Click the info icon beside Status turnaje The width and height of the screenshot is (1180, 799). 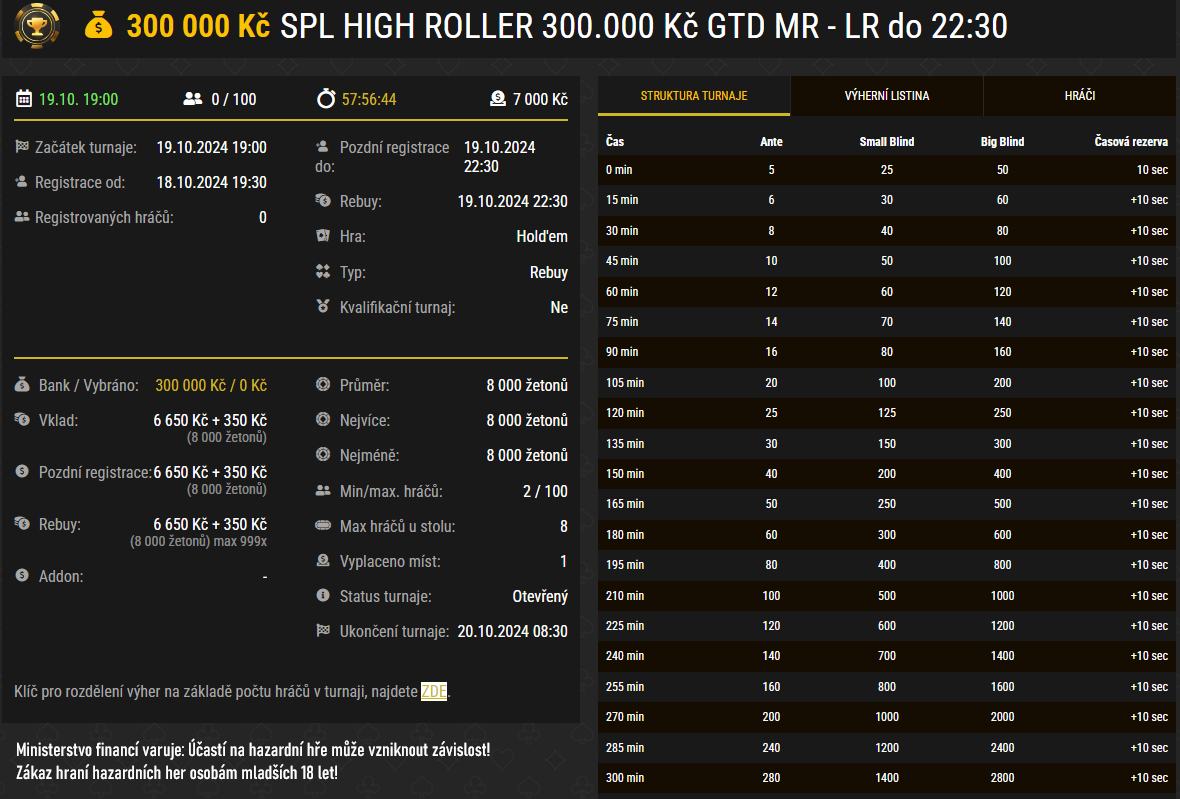[322, 596]
